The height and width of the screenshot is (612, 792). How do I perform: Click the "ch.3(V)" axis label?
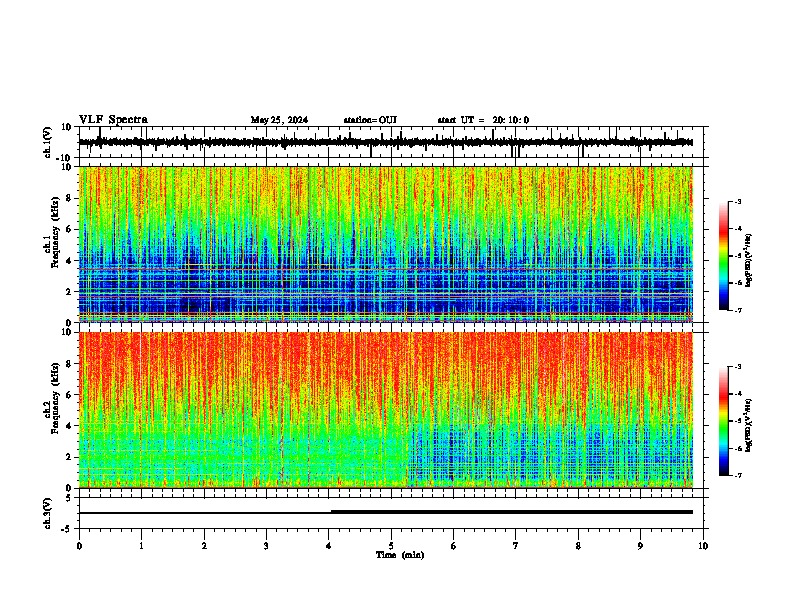[48, 513]
